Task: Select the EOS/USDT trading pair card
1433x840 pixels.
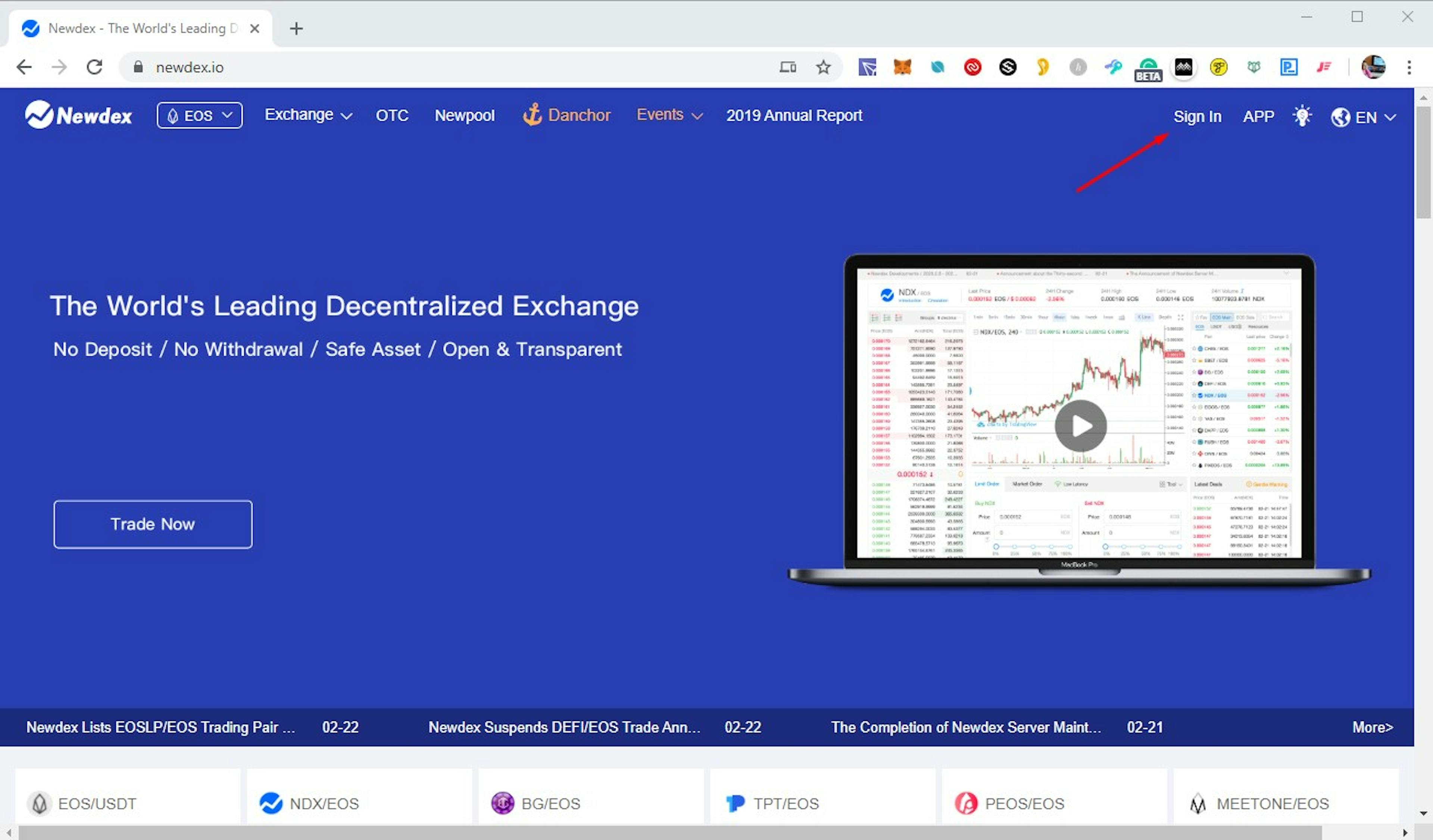Action: tap(128, 796)
